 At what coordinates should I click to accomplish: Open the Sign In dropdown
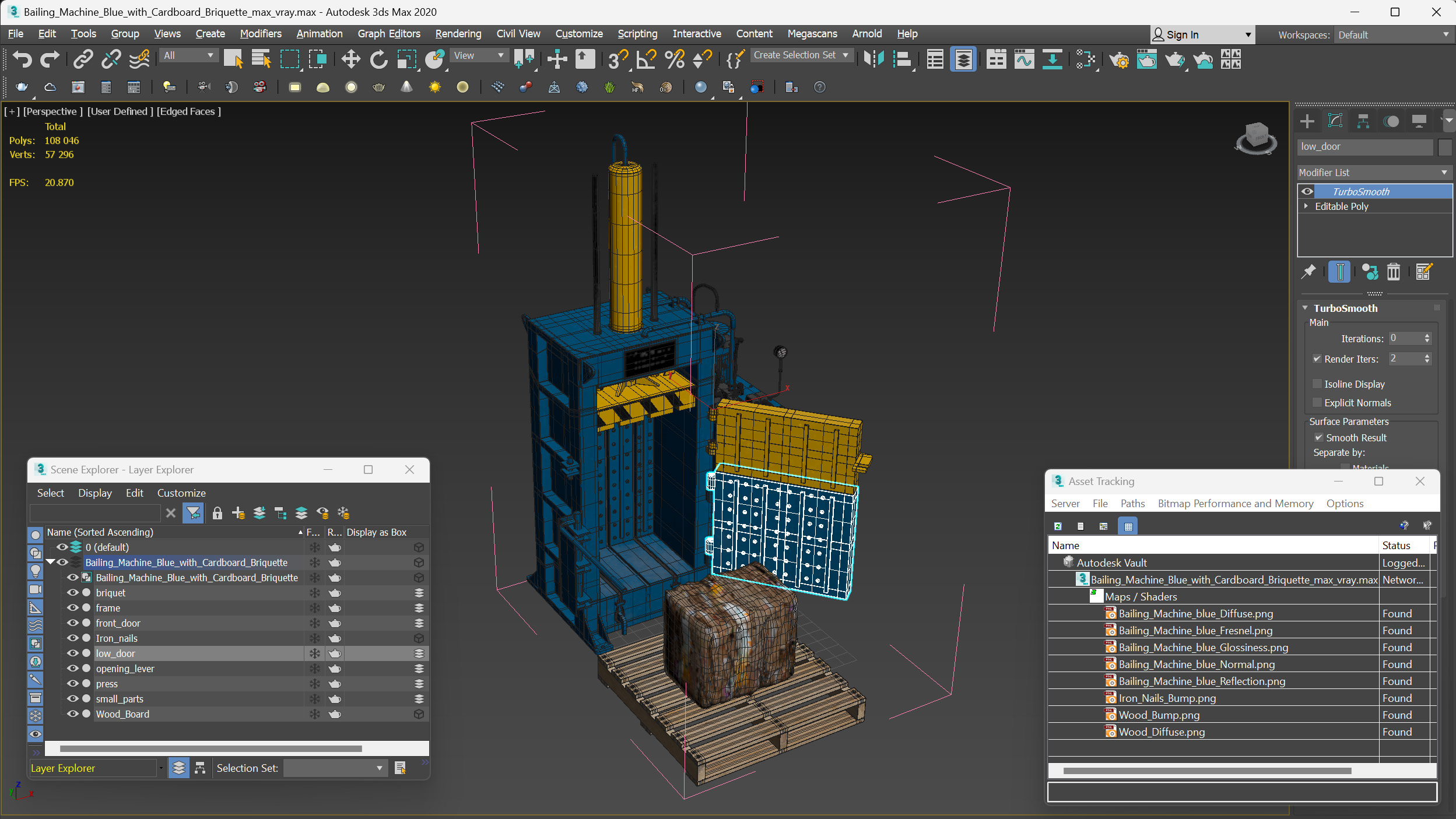(x=1202, y=35)
